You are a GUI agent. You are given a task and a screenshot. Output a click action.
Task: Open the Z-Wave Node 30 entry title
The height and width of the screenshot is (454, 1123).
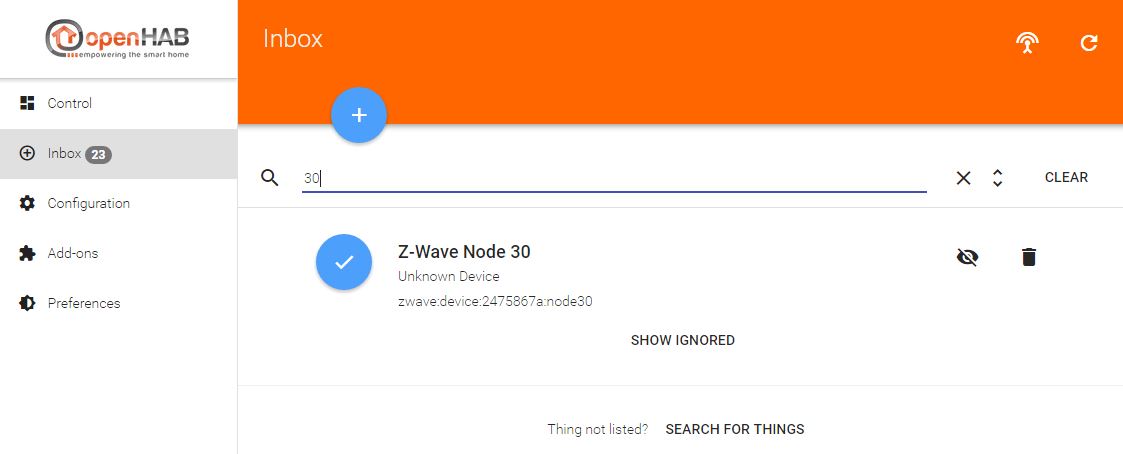tap(464, 252)
